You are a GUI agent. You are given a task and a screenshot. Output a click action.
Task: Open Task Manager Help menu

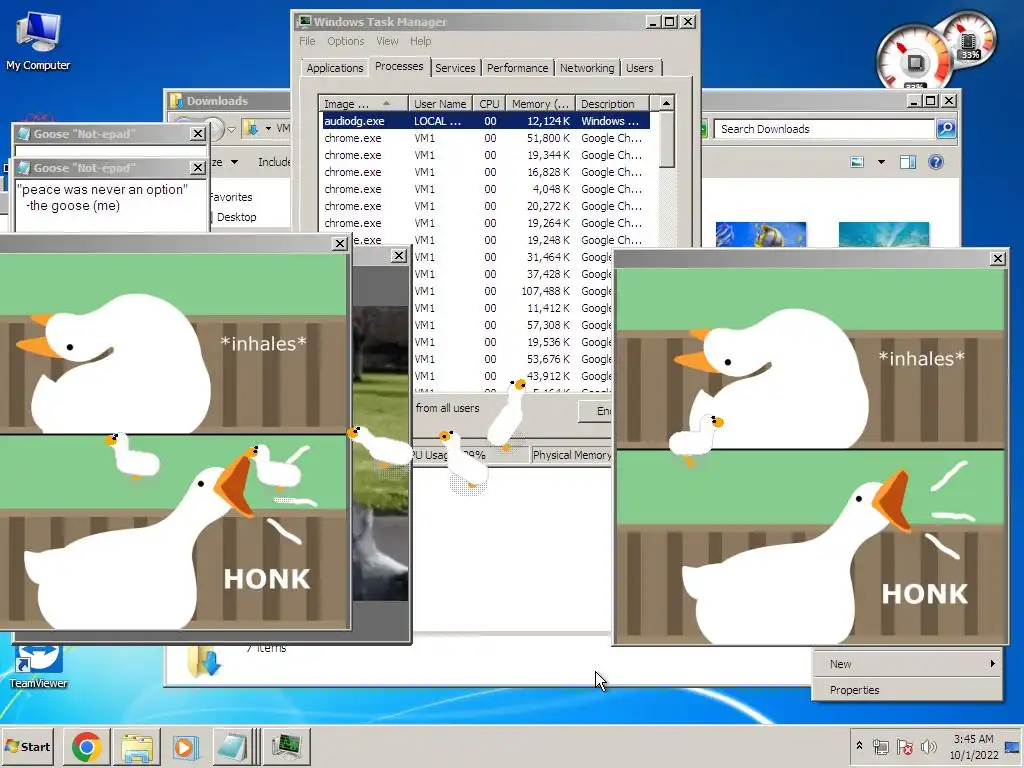[x=421, y=41]
